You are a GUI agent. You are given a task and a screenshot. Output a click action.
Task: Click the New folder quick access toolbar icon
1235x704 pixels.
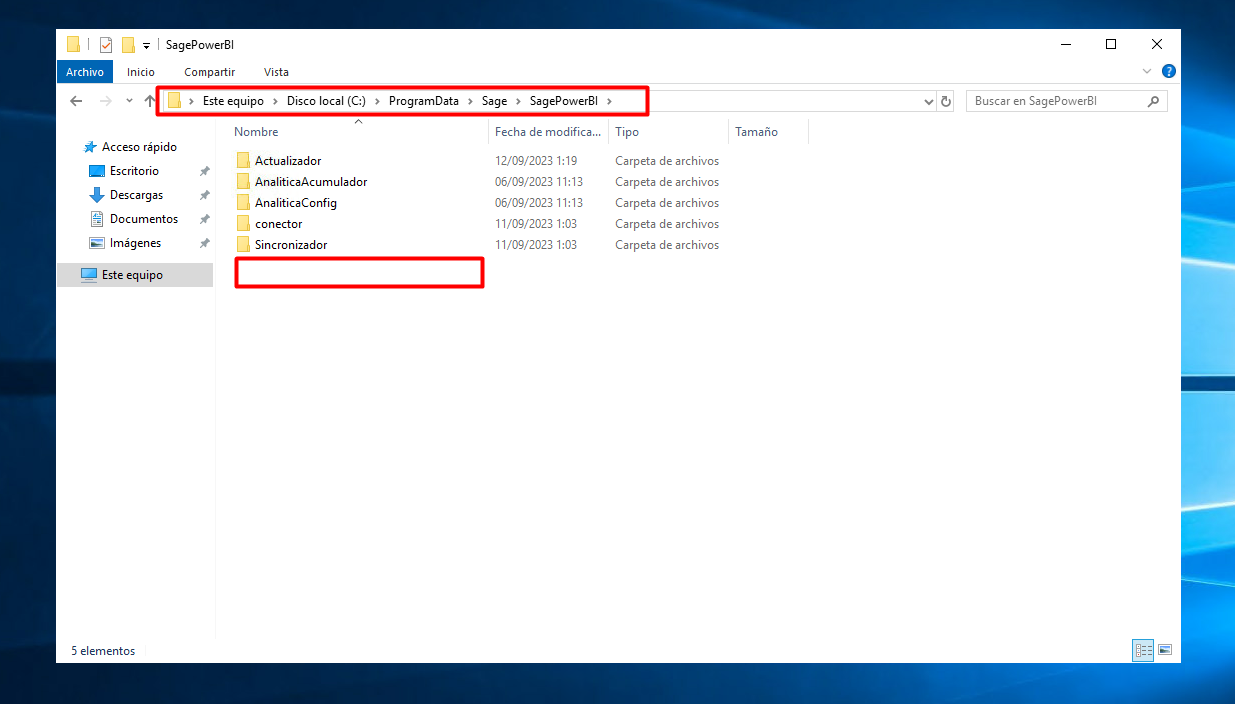(128, 44)
